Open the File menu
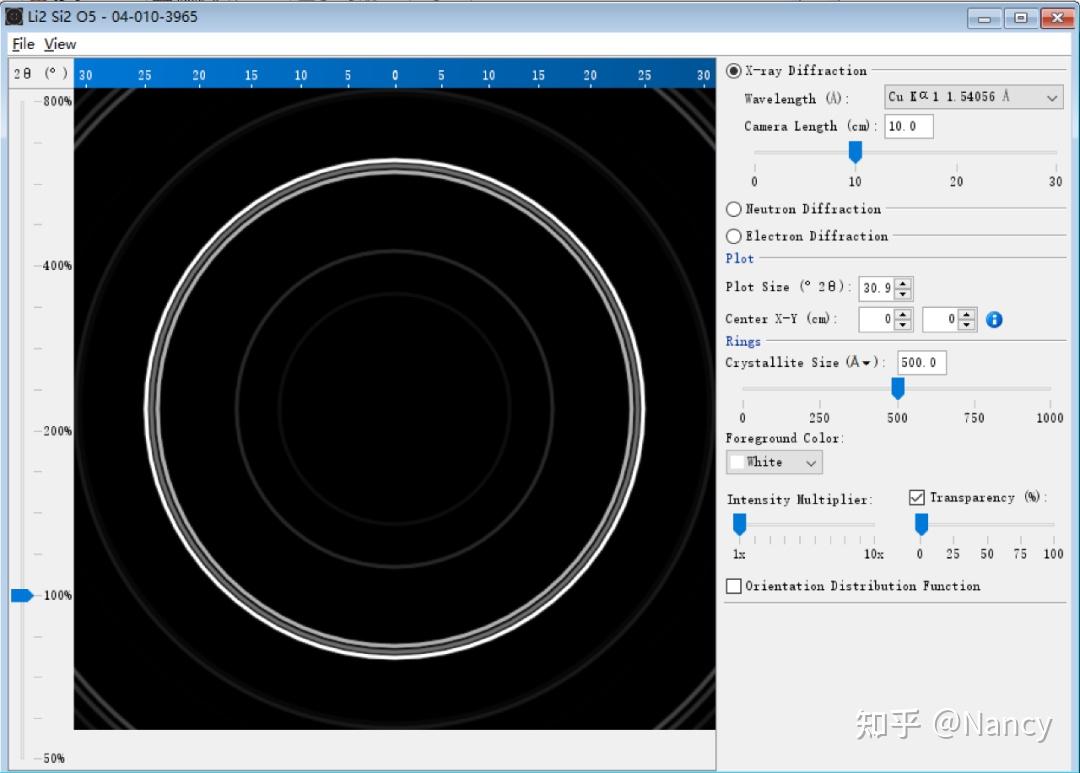The image size is (1080, 773). [23, 44]
